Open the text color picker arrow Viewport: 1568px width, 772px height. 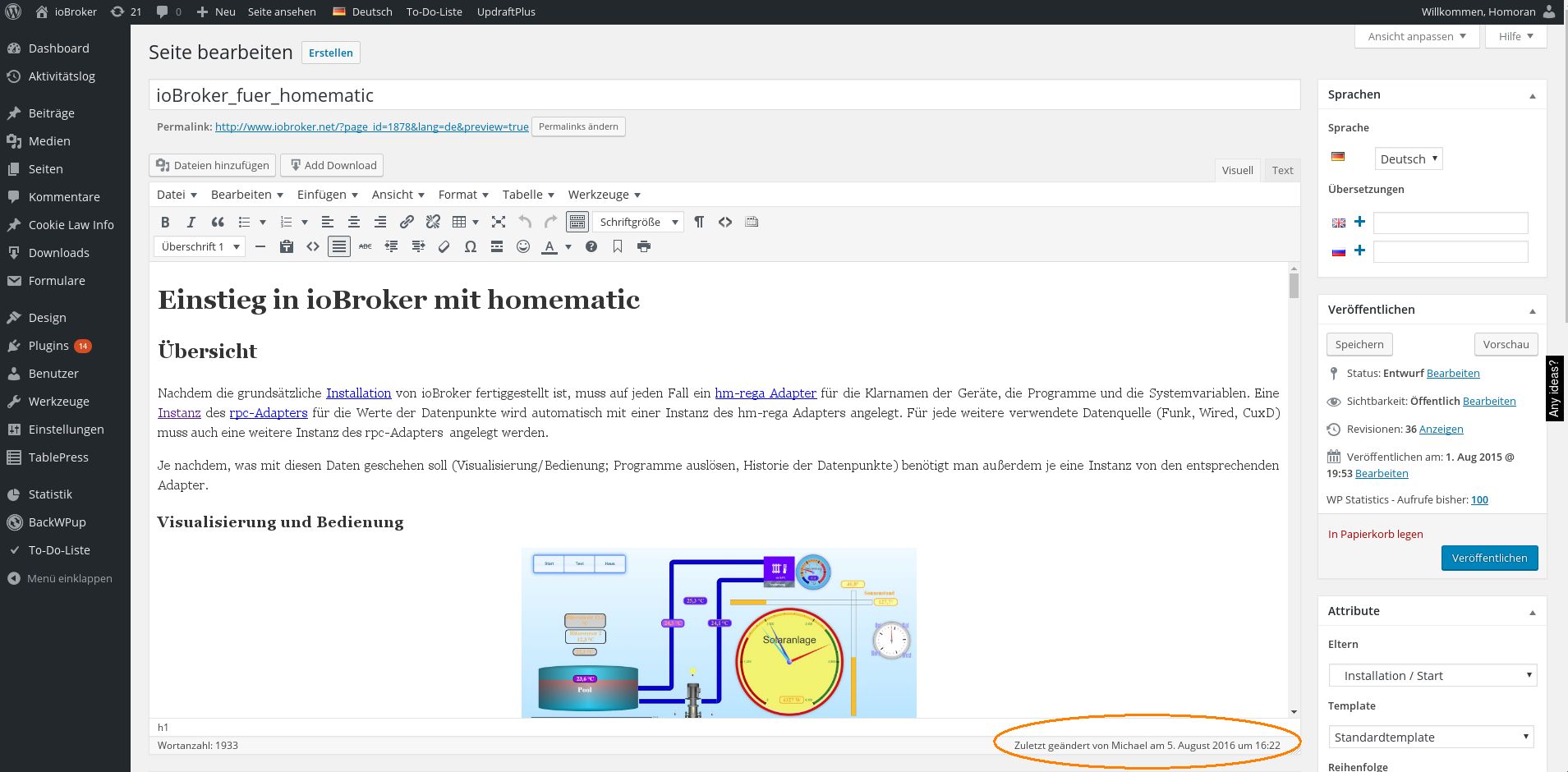(568, 246)
